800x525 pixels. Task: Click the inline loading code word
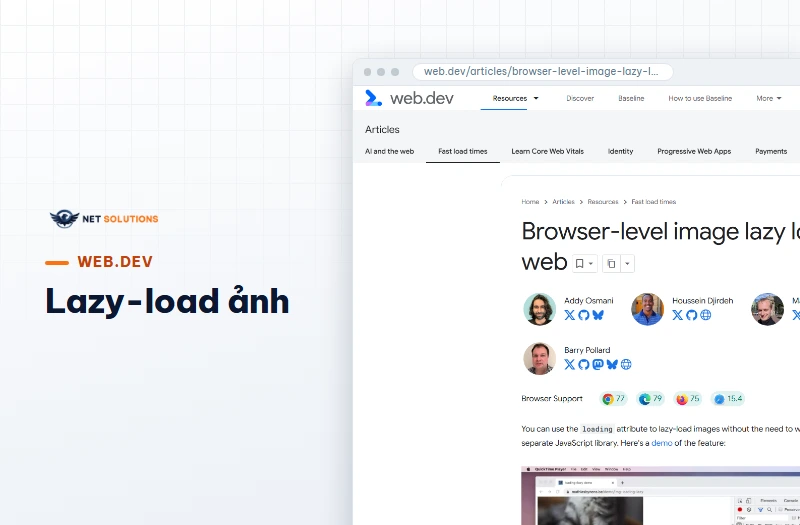click(x=597, y=429)
